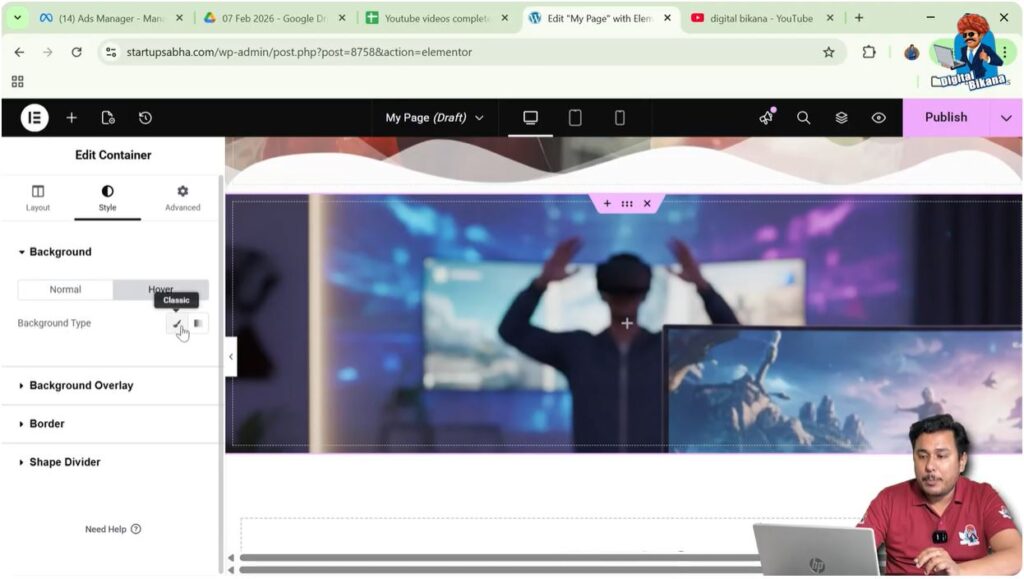
Task: Open the Structure navigator layers icon
Action: click(x=841, y=117)
